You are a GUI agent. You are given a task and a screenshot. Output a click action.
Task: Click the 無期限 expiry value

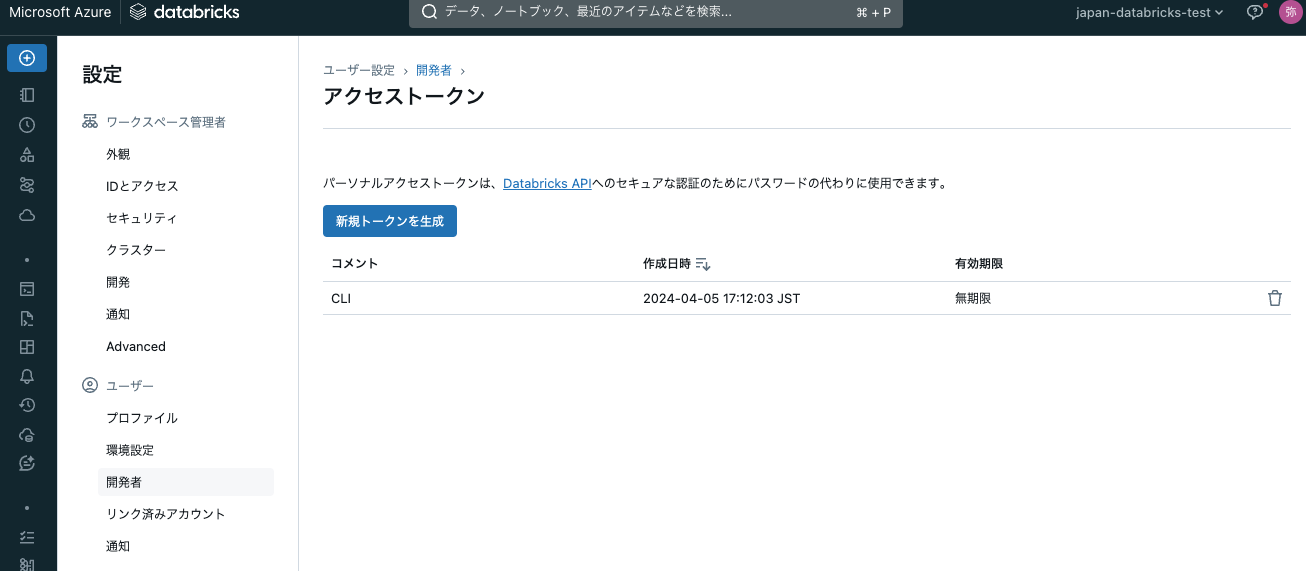pyautogui.click(x=973, y=298)
